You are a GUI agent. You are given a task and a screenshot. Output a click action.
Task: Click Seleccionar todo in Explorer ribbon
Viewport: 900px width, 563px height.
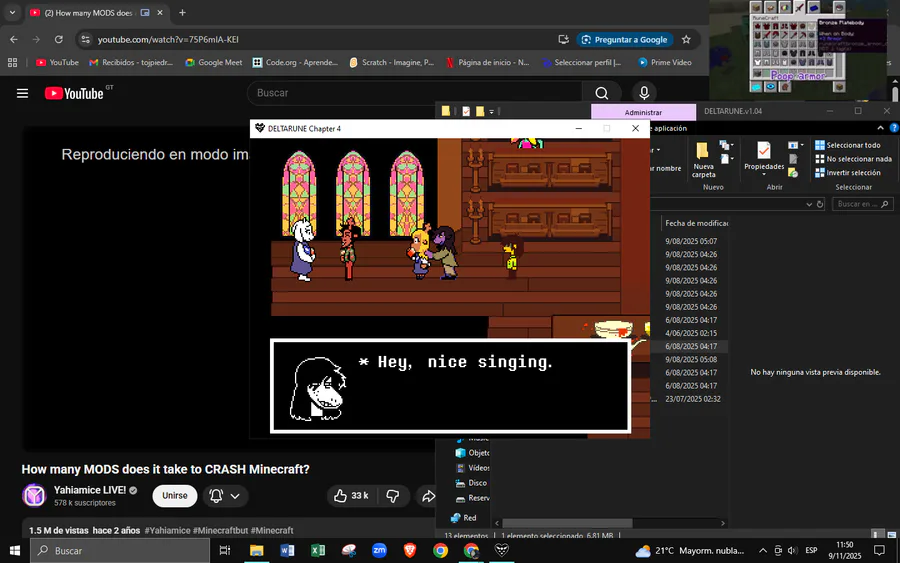click(847, 145)
